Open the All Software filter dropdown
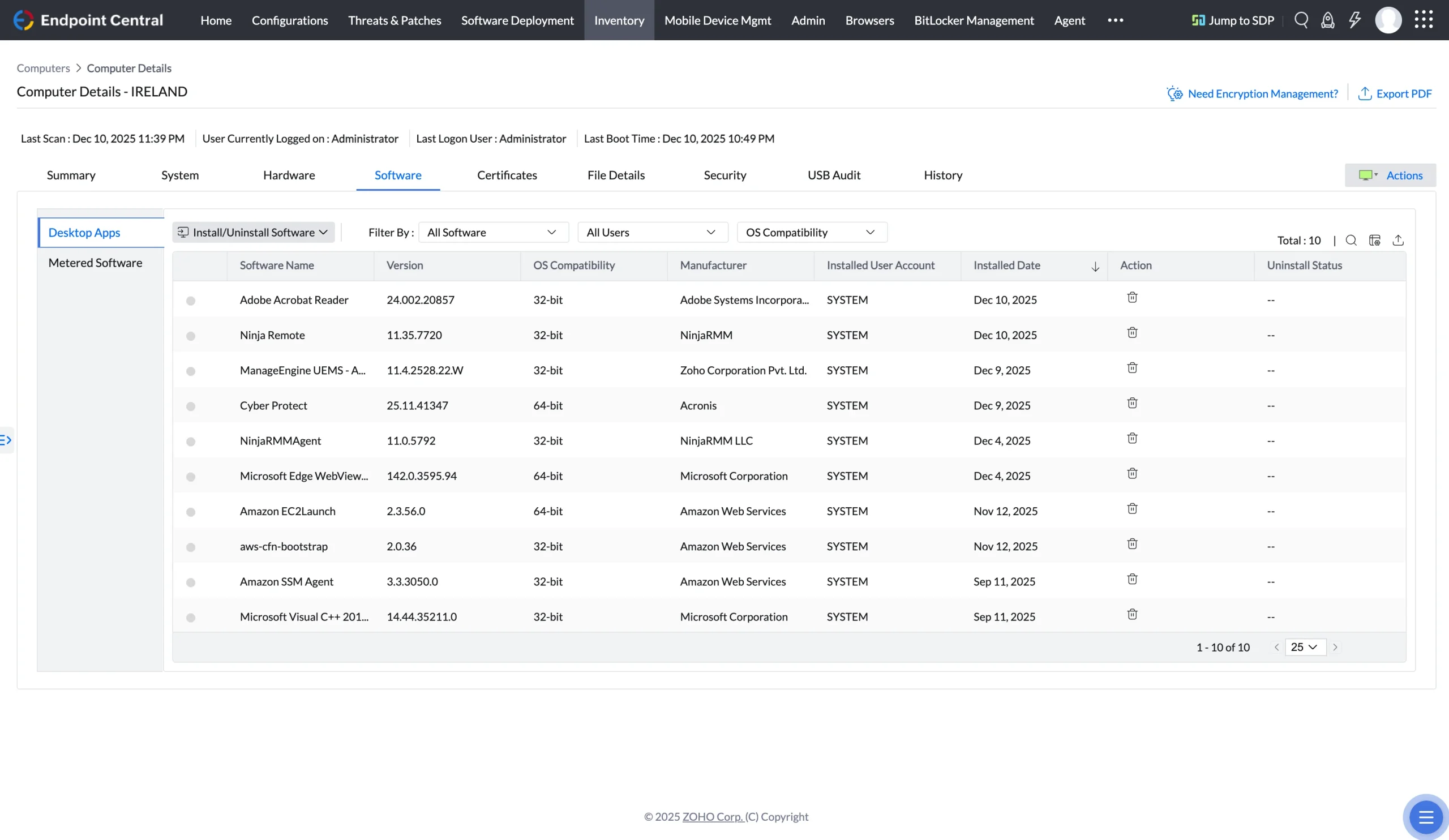Viewport: 1449px width, 840px height. [494, 232]
